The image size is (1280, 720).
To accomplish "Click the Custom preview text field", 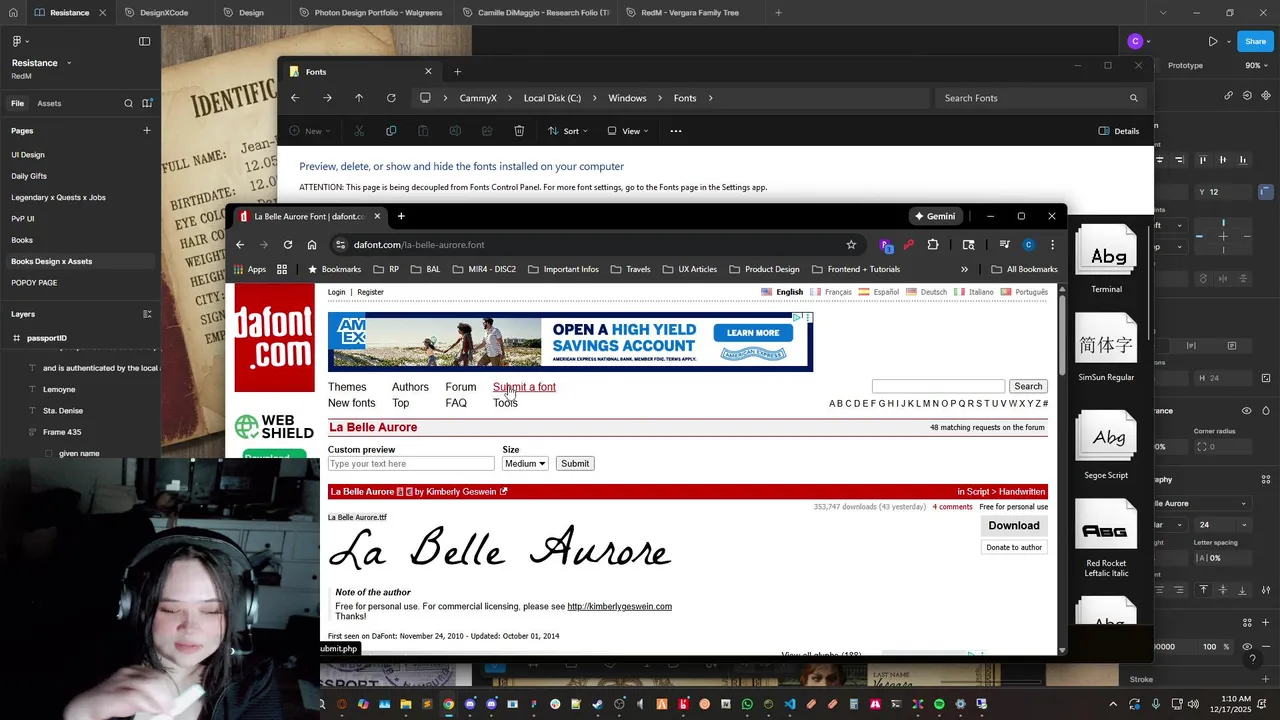I will pos(411,464).
